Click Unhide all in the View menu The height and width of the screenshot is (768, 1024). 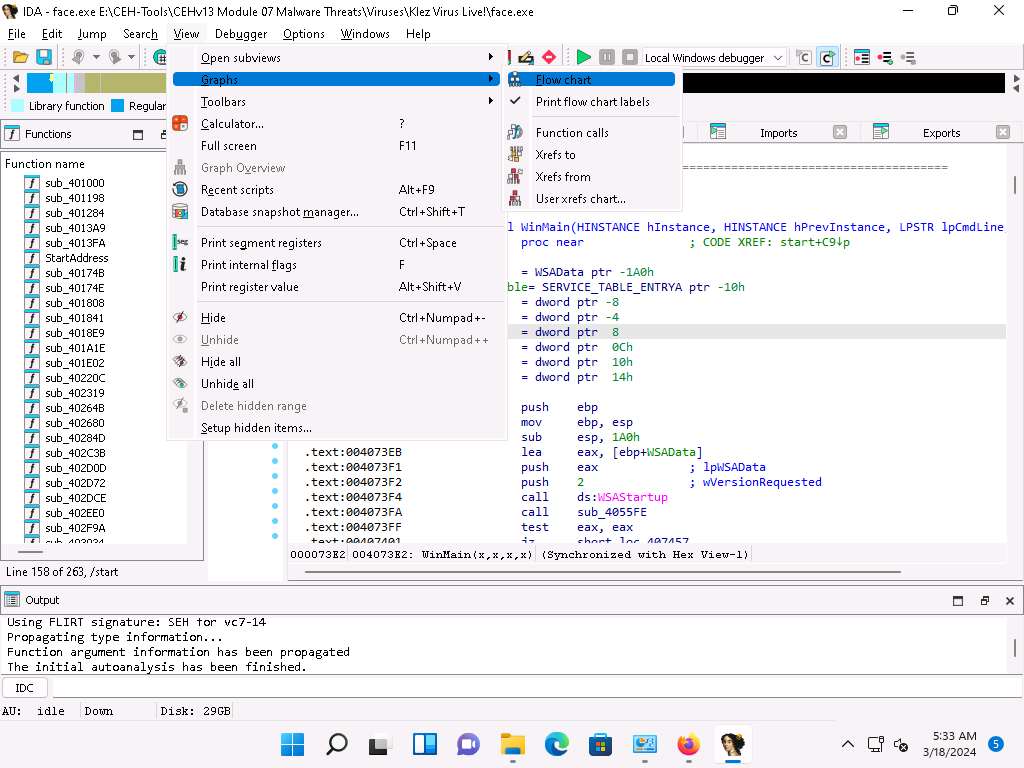tap(227, 384)
